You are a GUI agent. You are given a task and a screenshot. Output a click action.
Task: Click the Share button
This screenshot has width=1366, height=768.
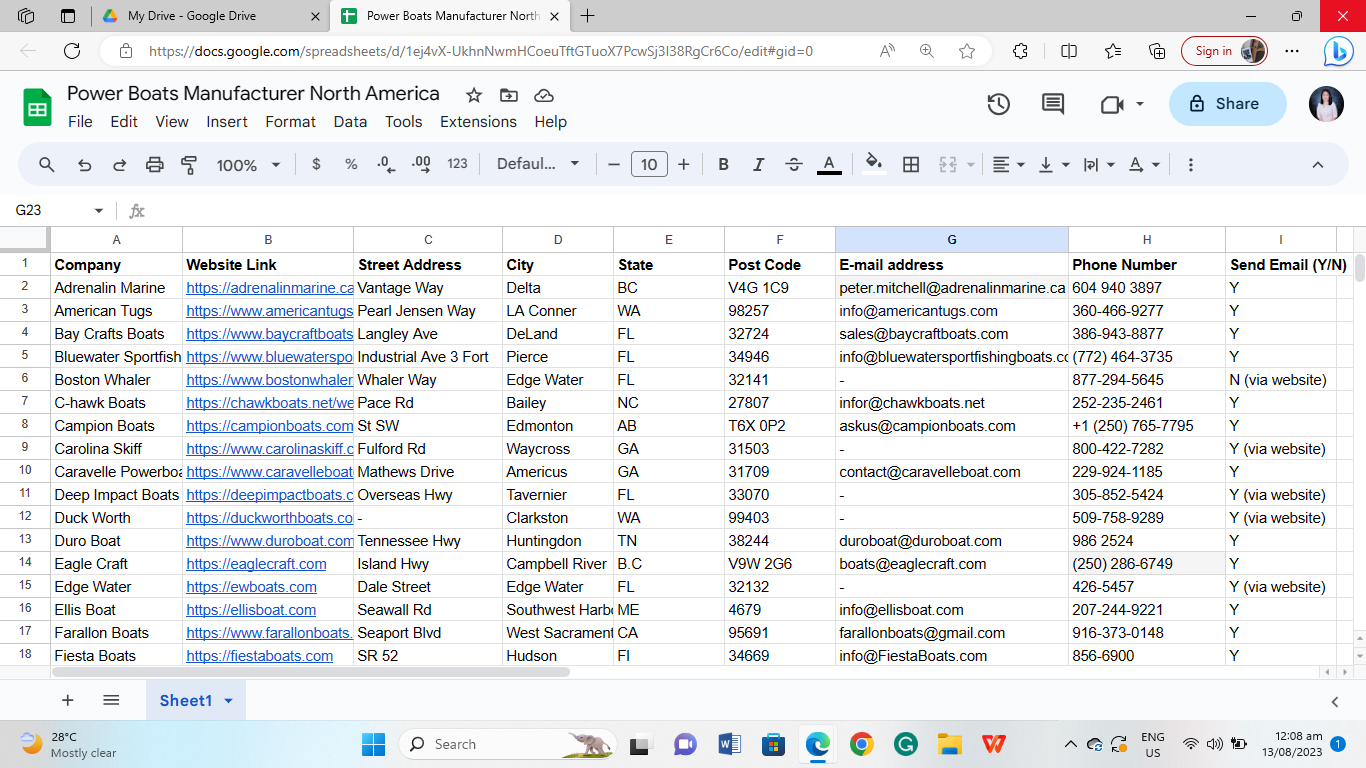pos(1227,104)
